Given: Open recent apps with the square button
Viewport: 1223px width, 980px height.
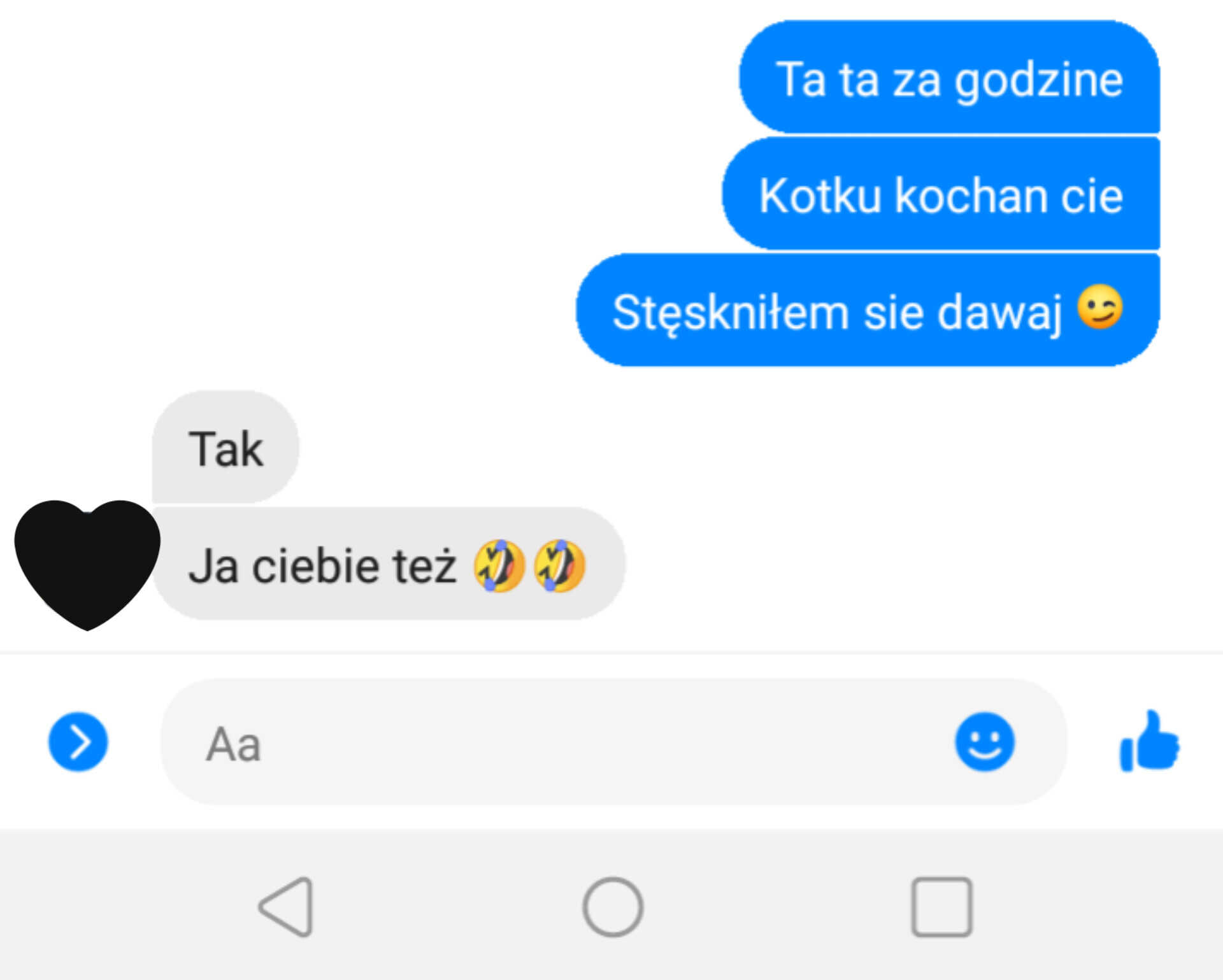Looking at the screenshot, I should coord(942,907).
